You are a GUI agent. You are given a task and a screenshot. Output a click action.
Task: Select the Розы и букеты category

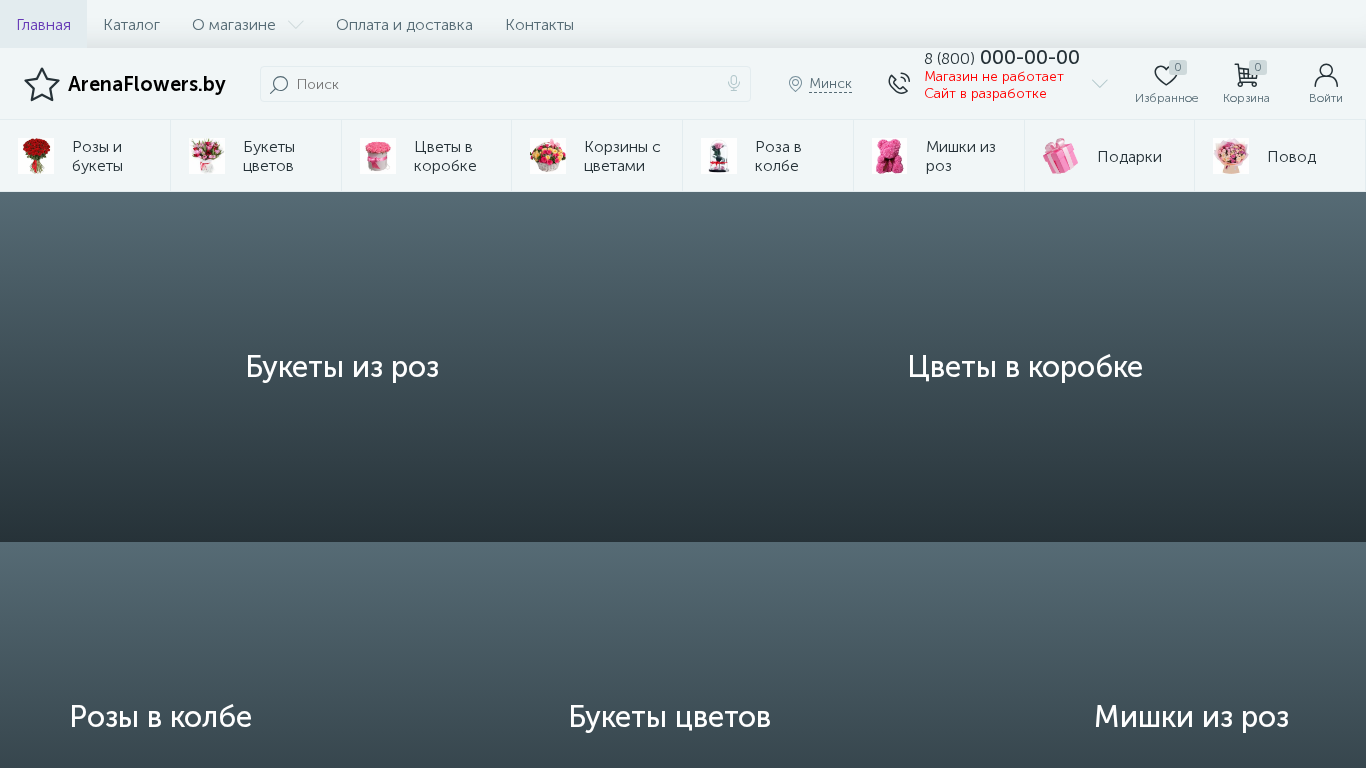tap(98, 156)
